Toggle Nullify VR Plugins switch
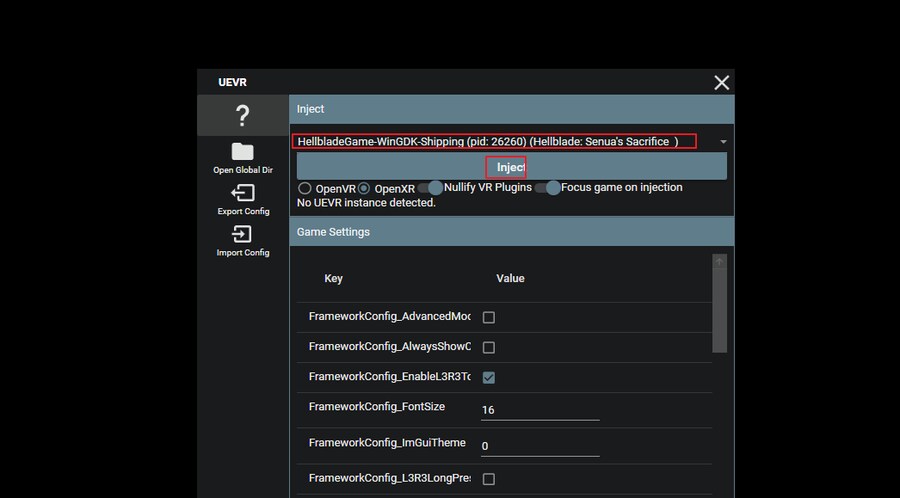 430,188
